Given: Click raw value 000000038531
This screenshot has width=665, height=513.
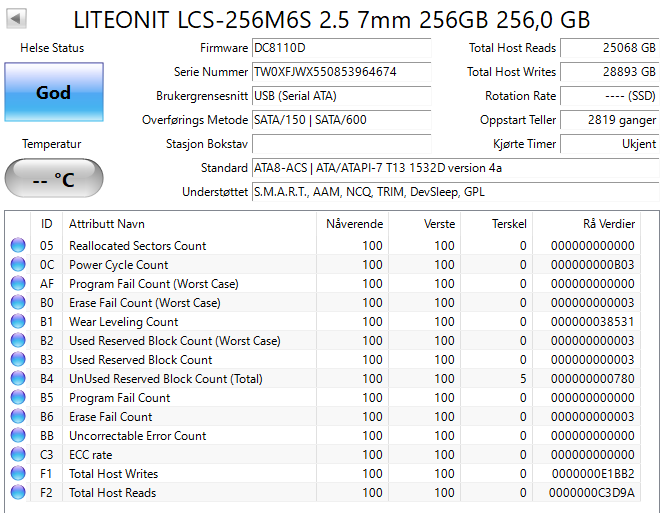Looking at the screenshot, I should click(592, 322).
